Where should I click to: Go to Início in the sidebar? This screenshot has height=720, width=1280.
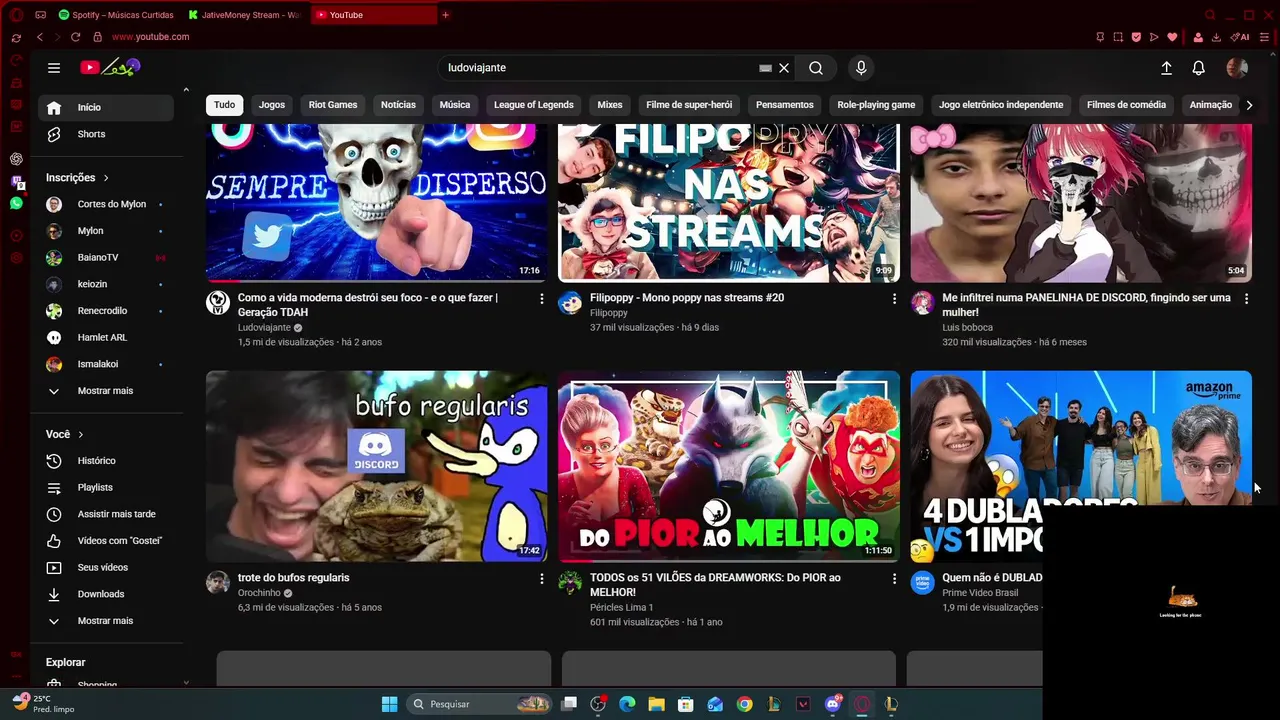pos(106,108)
